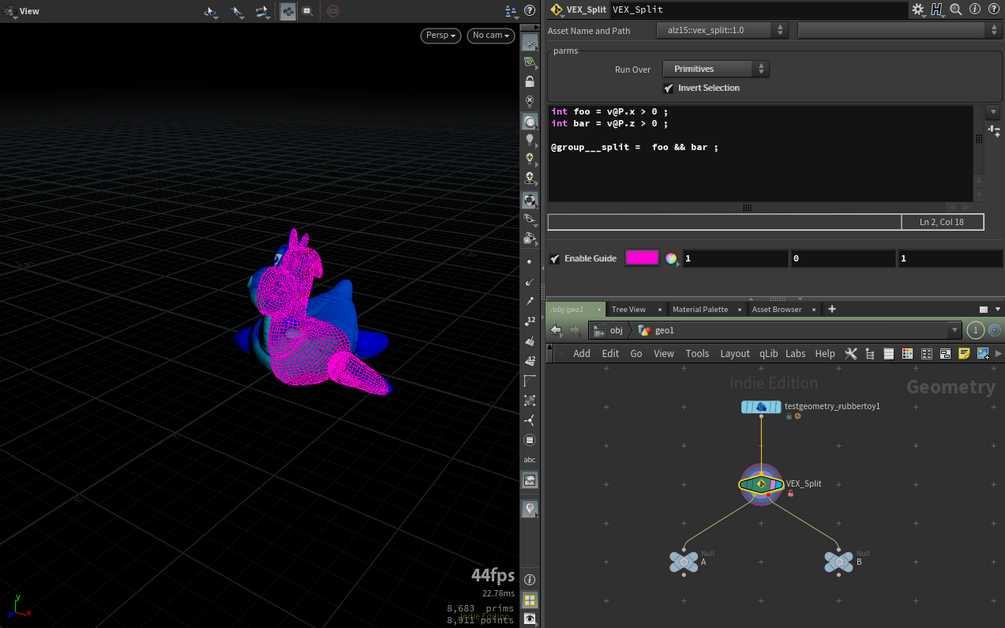Select the testgeometry_rubbertoy1 node
This screenshot has height=628, width=1005.
click(761, 407)
